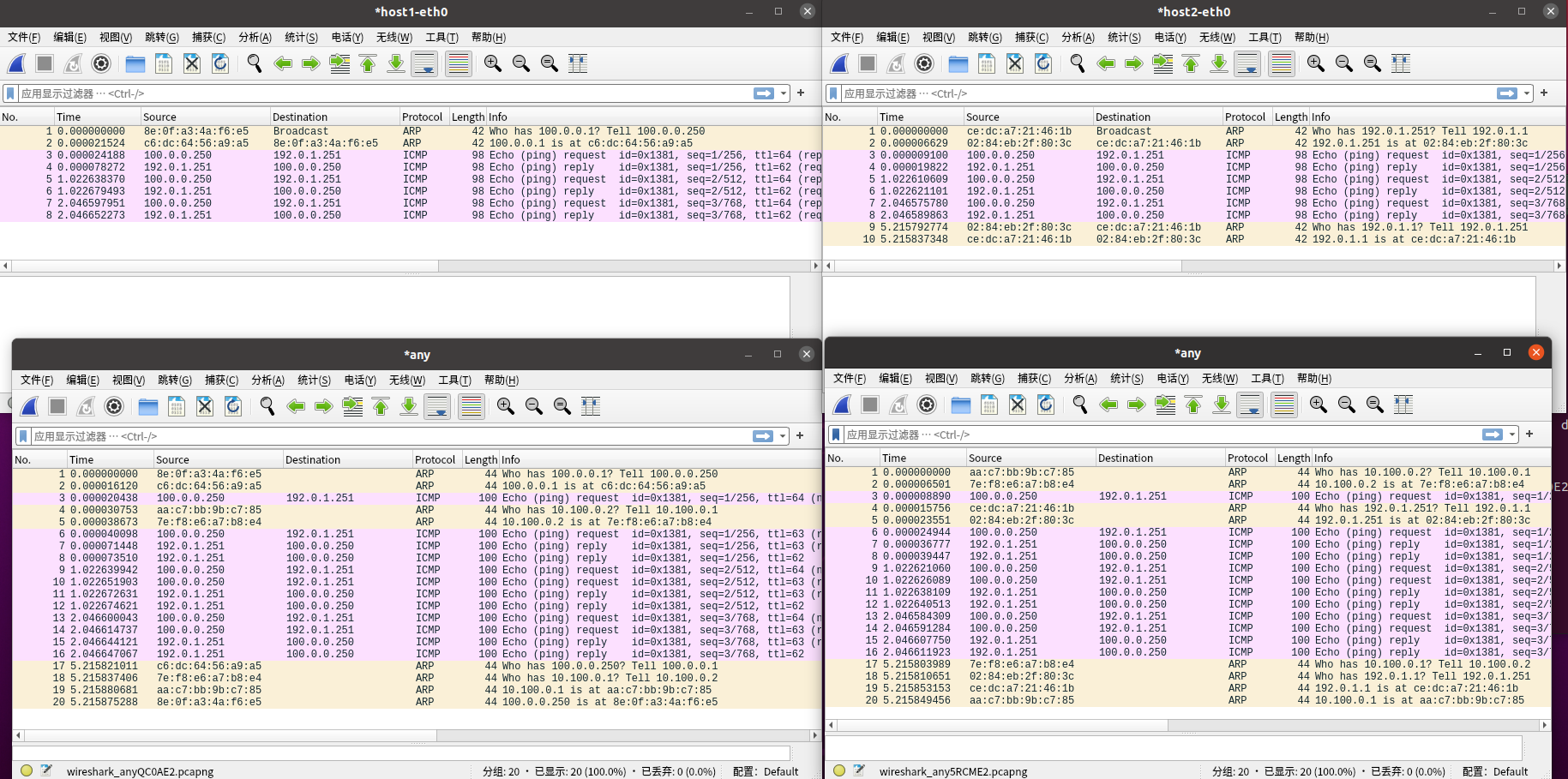Click expert info circle in bottom-left status bar
Screen dimensions: 1568x779
click(27, 770)
